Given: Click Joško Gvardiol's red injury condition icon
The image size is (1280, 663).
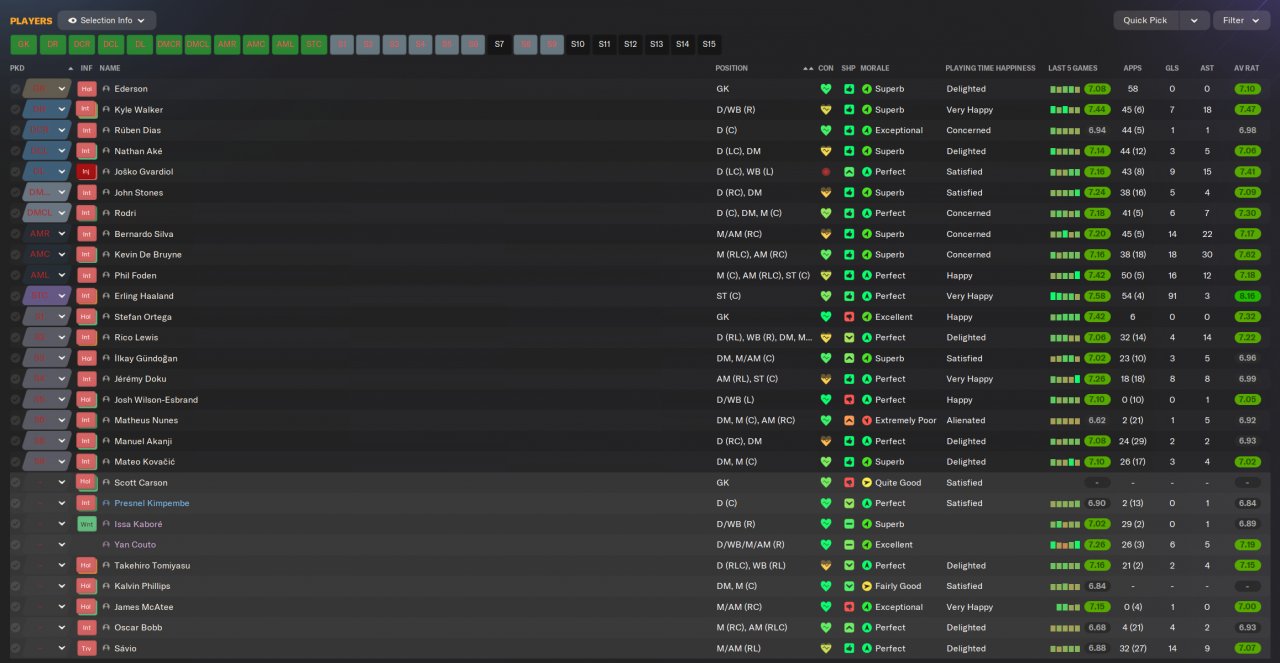Looking at the screenshot, I should pos(826,172).
